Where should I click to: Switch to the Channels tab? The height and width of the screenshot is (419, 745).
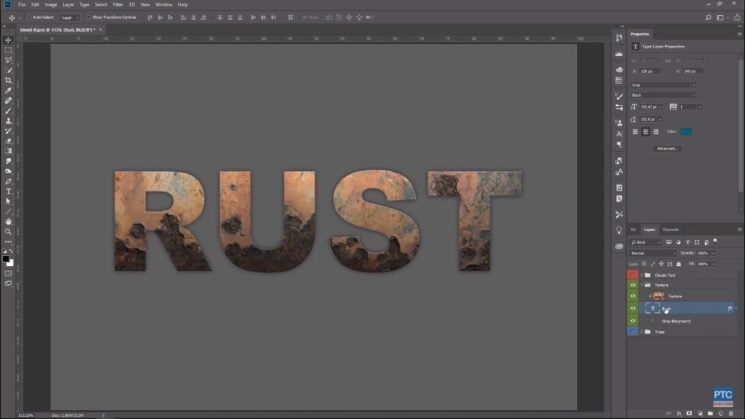670,229
